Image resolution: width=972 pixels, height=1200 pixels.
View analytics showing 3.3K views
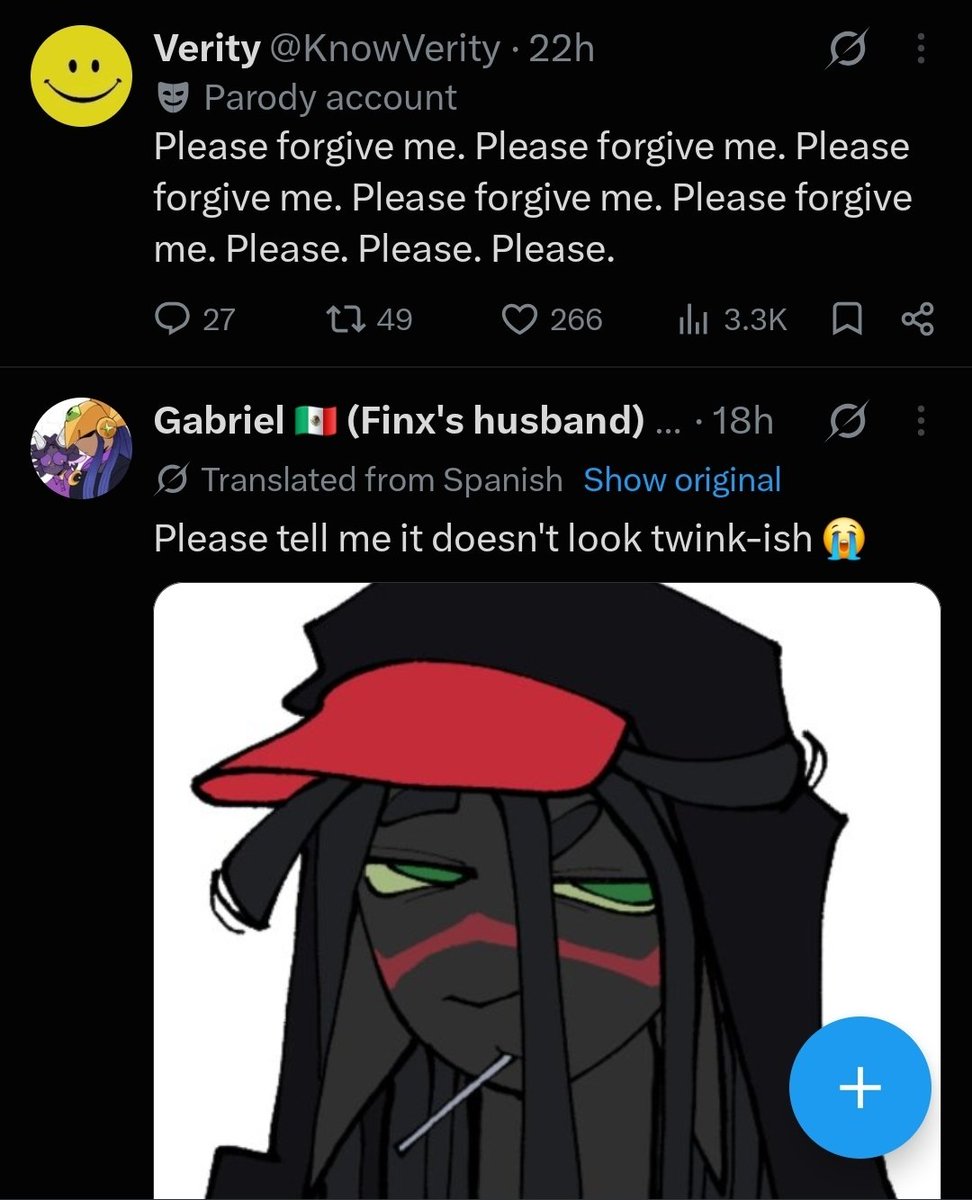point(733,319)
